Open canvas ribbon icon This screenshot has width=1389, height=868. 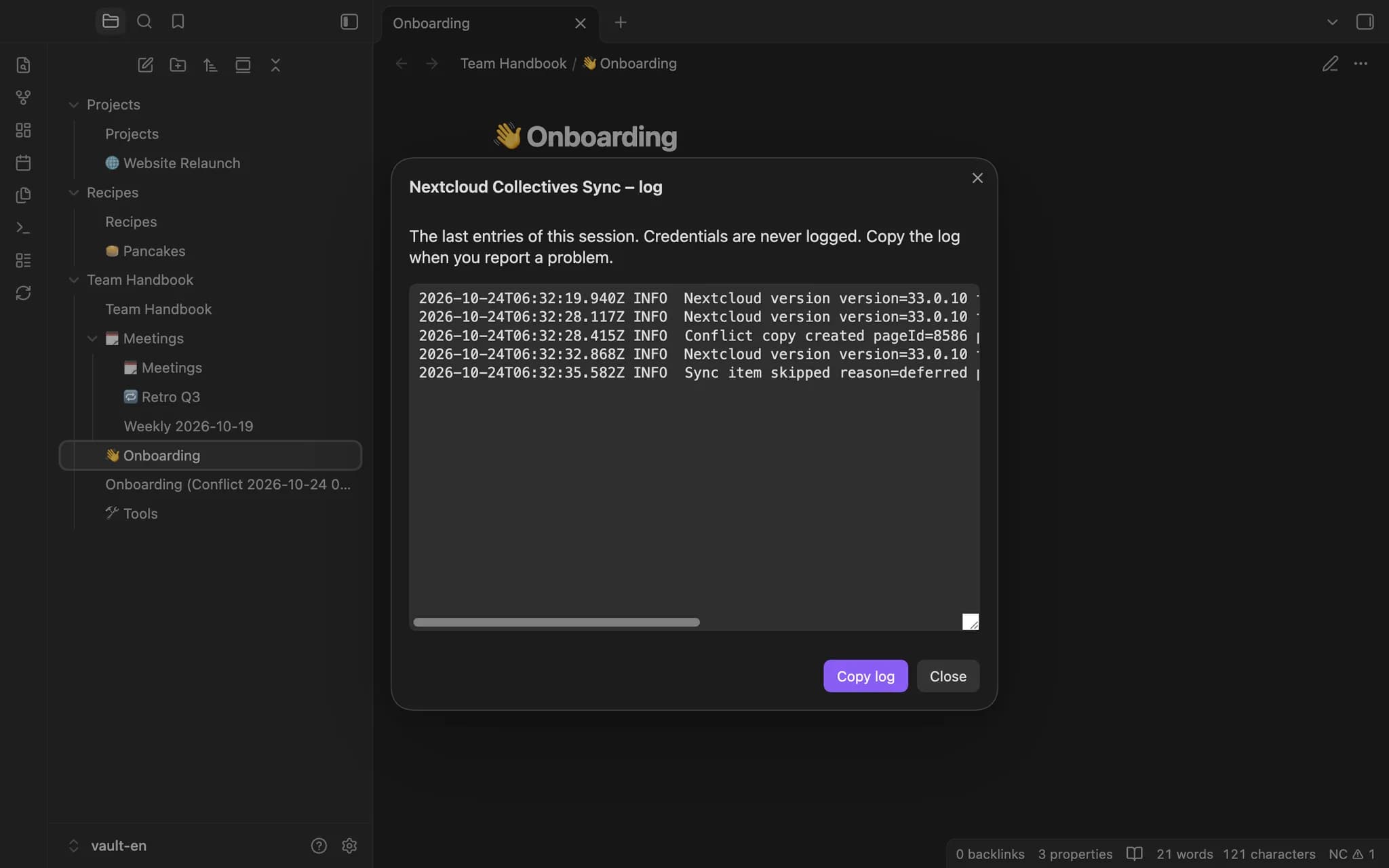click(23, 130)
